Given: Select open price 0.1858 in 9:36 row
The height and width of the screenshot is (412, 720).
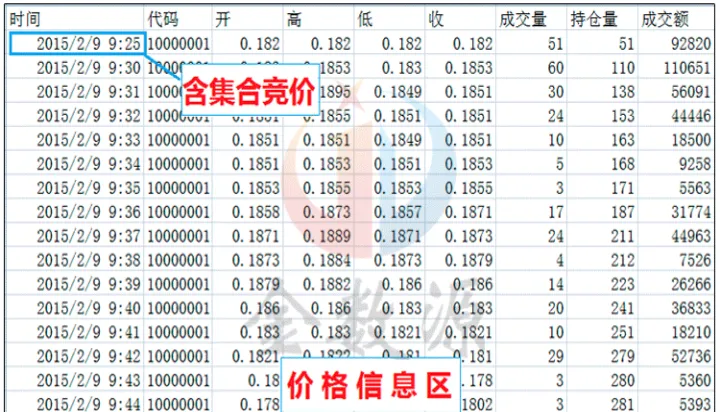Looking at the screenshot, I should [x=256, y=212].
